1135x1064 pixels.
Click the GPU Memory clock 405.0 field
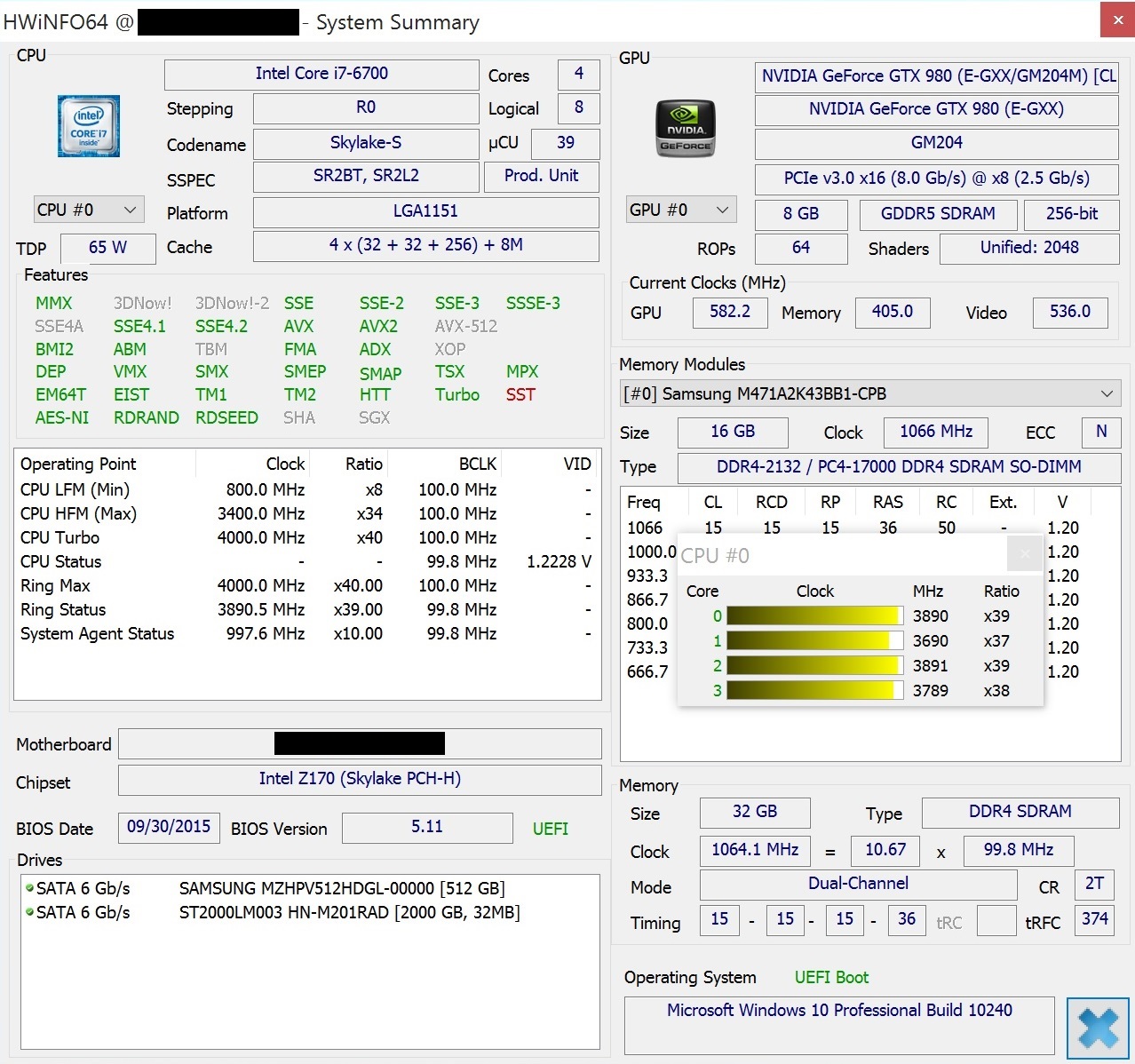click(x=893, y=313)
